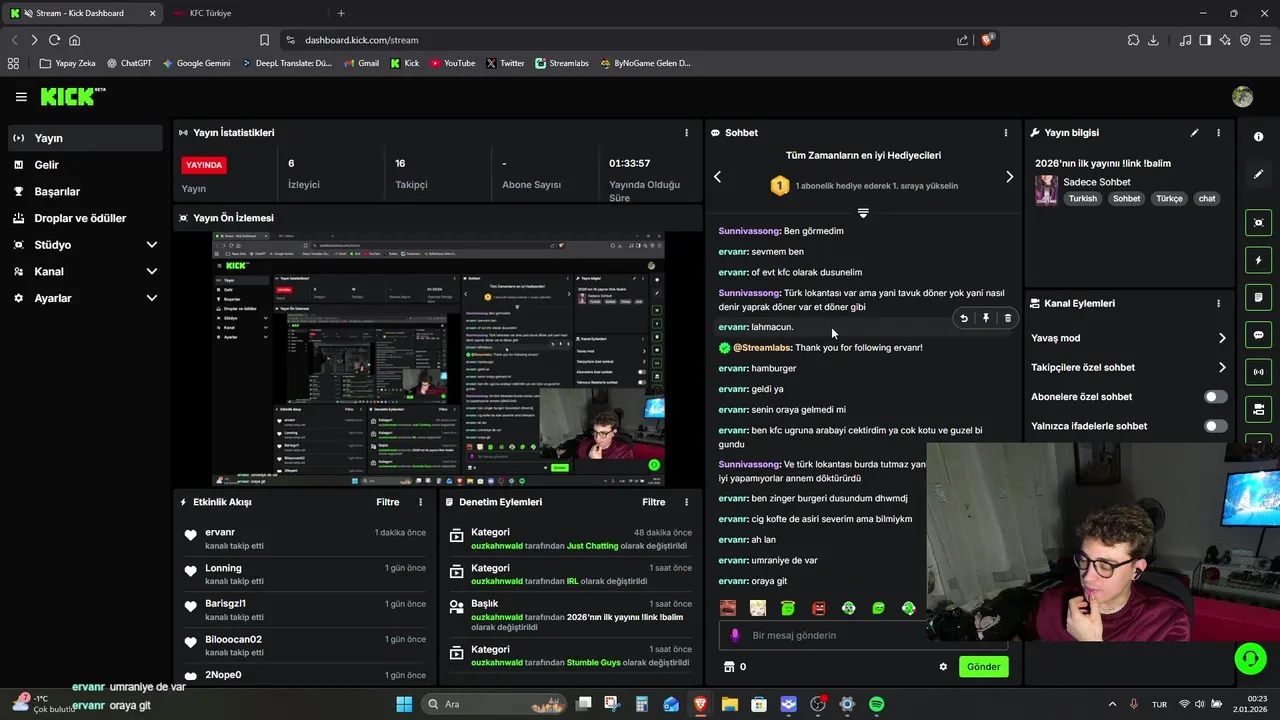The image size is (1280, 720).
Task: Delete the lahmacun chat message with the trash icon
Action: 1007,318
